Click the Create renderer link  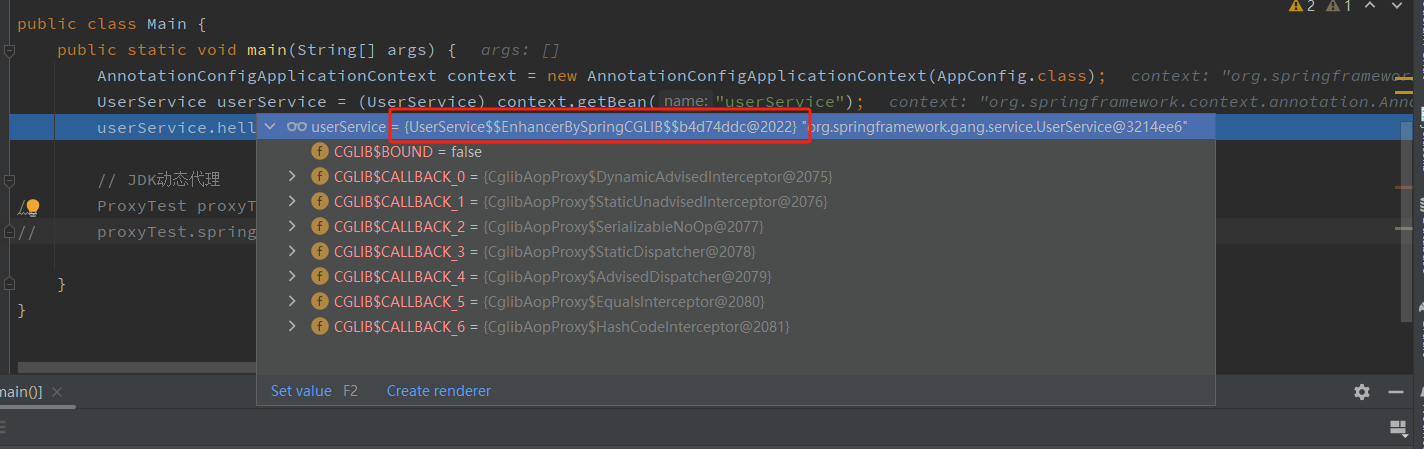tap(438, 391)
